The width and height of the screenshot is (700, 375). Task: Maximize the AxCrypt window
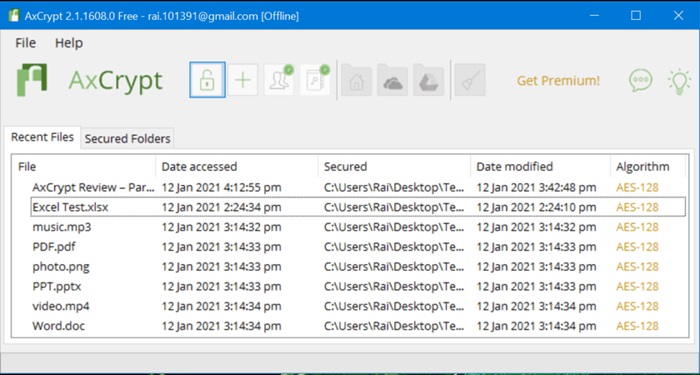pos(636,15)
